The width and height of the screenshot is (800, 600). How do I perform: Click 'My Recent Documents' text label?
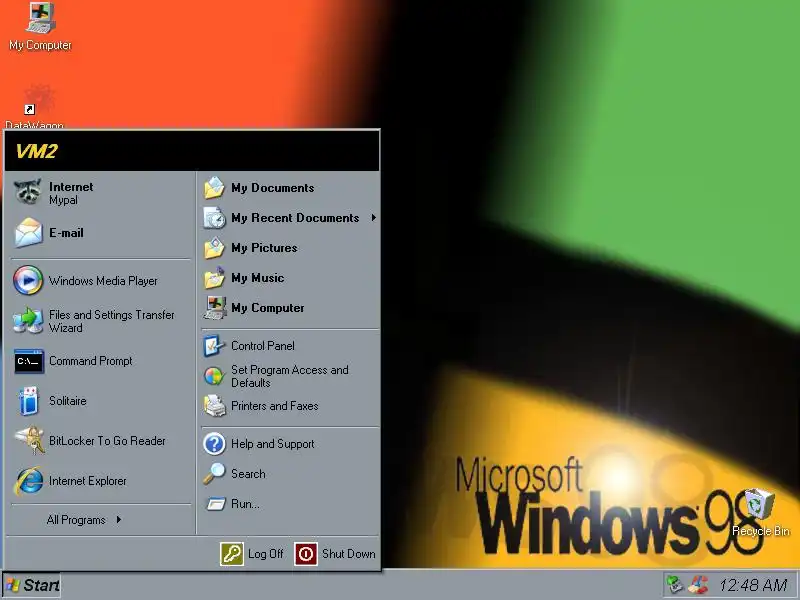click(295, 218)
